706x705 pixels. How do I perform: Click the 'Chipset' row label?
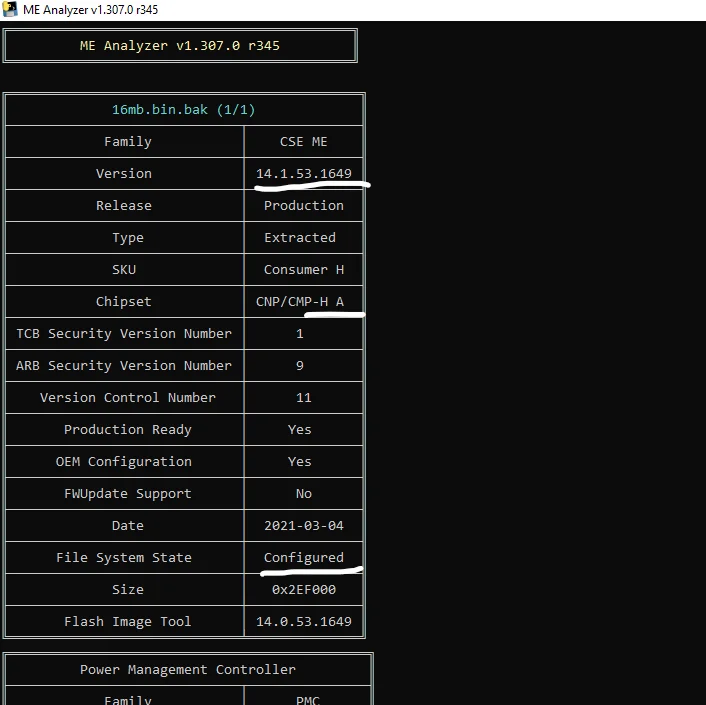tap(124, 302)
